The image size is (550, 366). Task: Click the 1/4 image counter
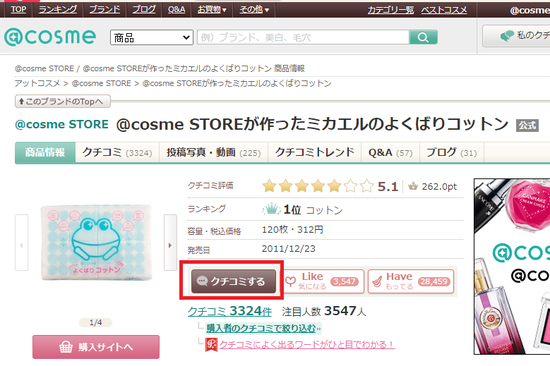(96, 322)
